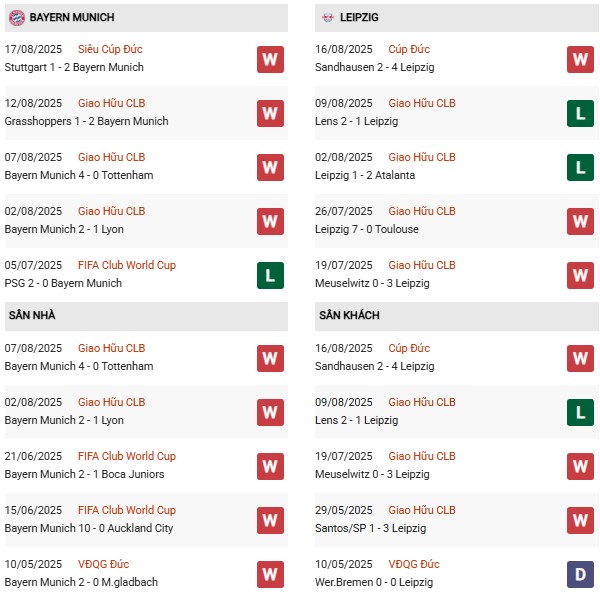Click the Bayern Munich 4 - 0 Tottenham result in the top list
Viewport: 600px width, 600px height.
pyautogui.click(x=79, y=175)
